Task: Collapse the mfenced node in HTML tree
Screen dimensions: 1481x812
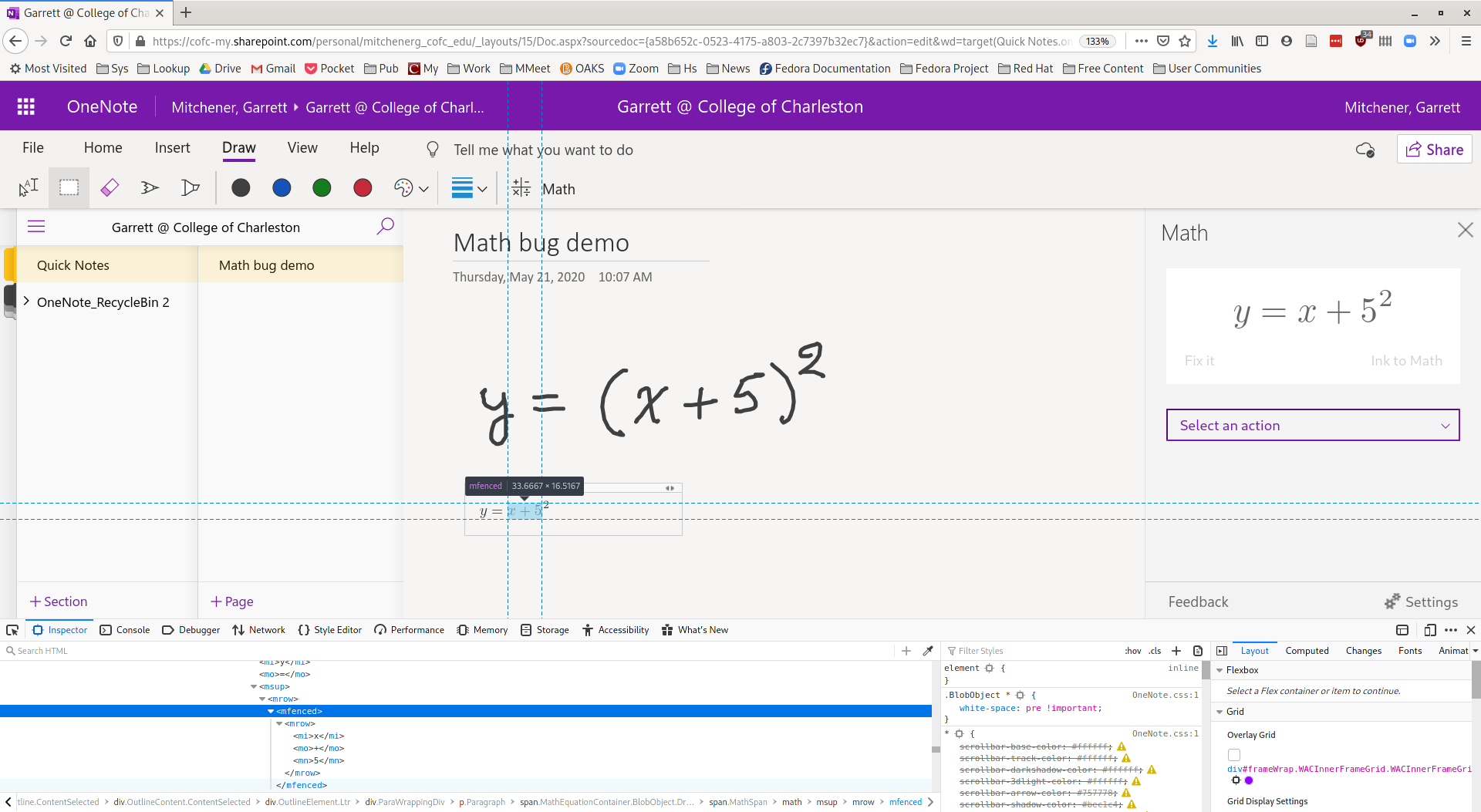Action: point(271,711)
